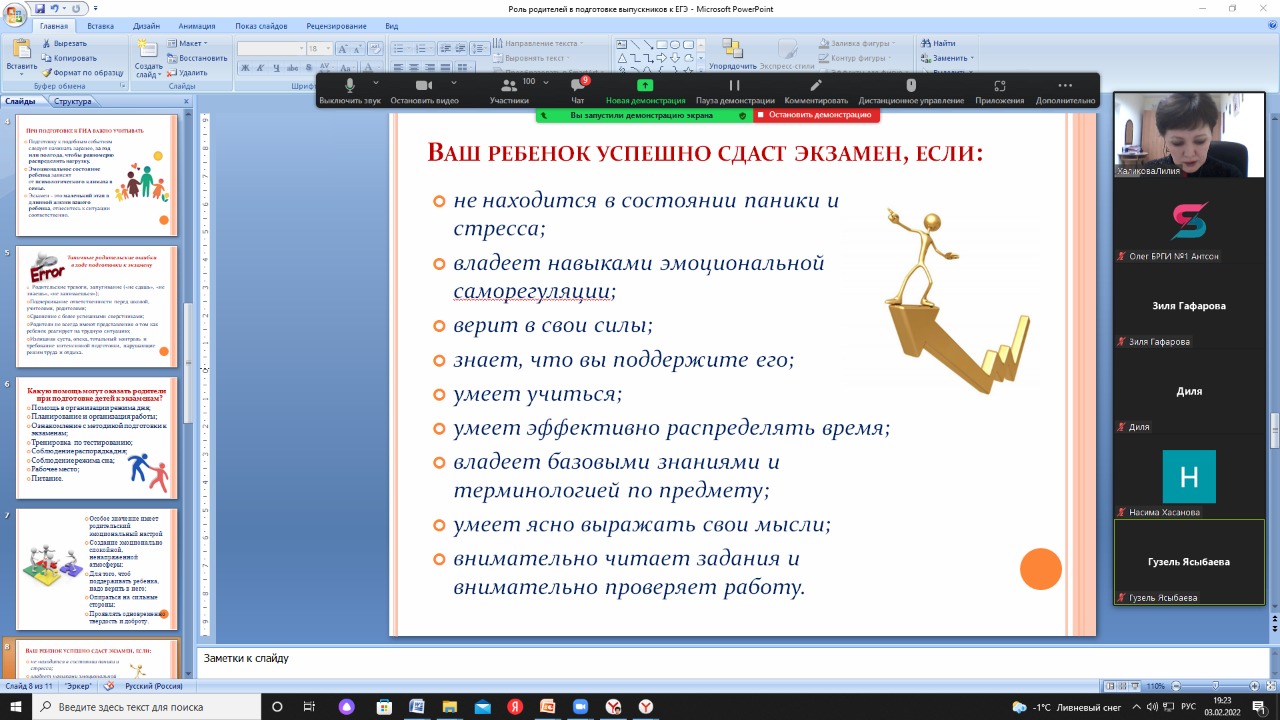The width and height of the screenshot is (1280, 720).
Task: Expand audio options arrow next to microphone
Action: point(376,83)
